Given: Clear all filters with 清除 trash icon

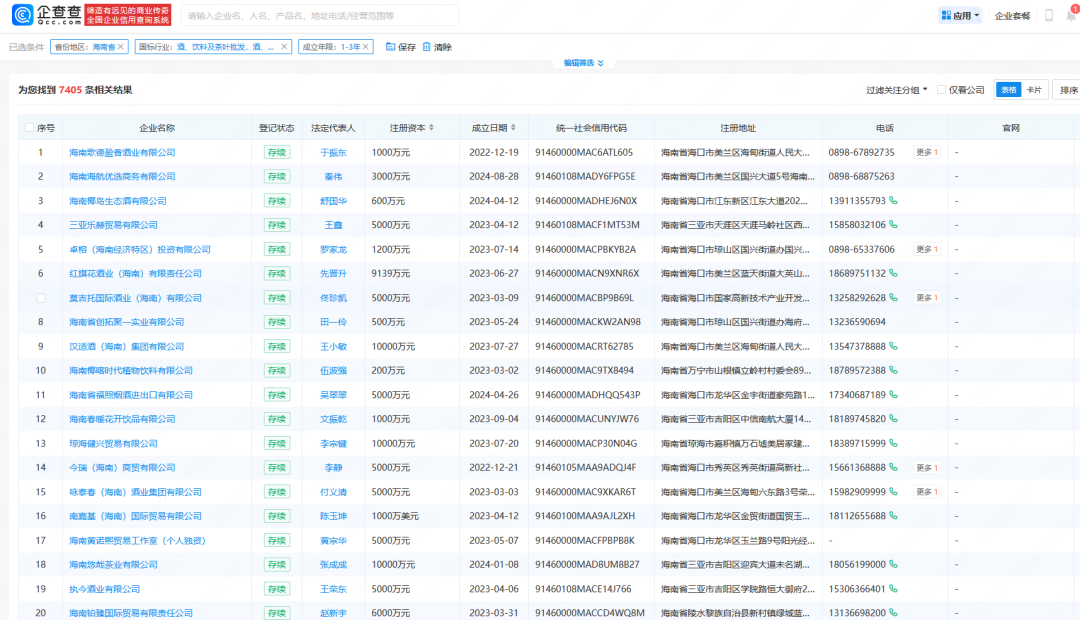Looking at the screenshot, I should (427, 47).
